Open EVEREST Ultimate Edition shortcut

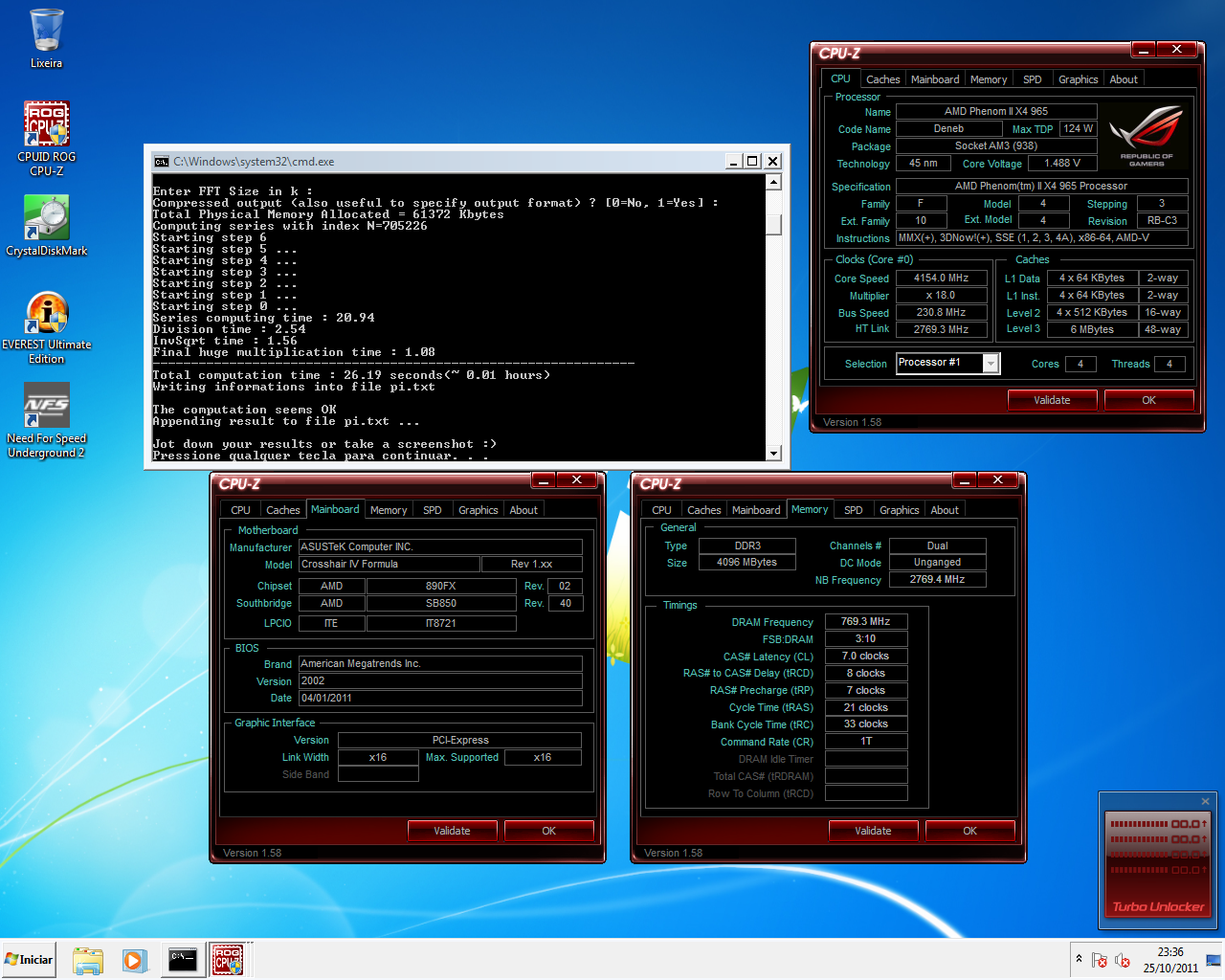click(x=46, y=327)
